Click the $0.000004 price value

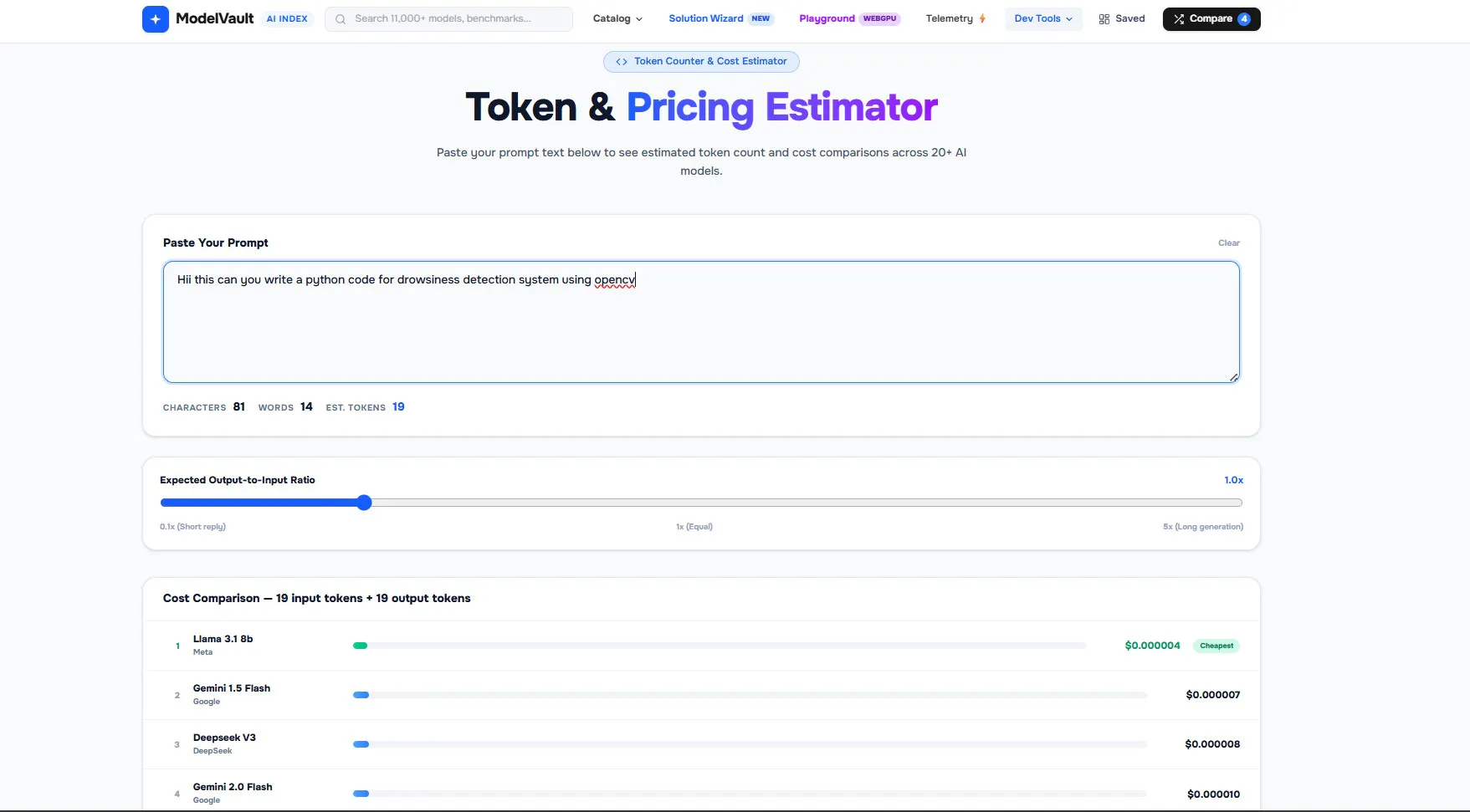point(1152,646)
